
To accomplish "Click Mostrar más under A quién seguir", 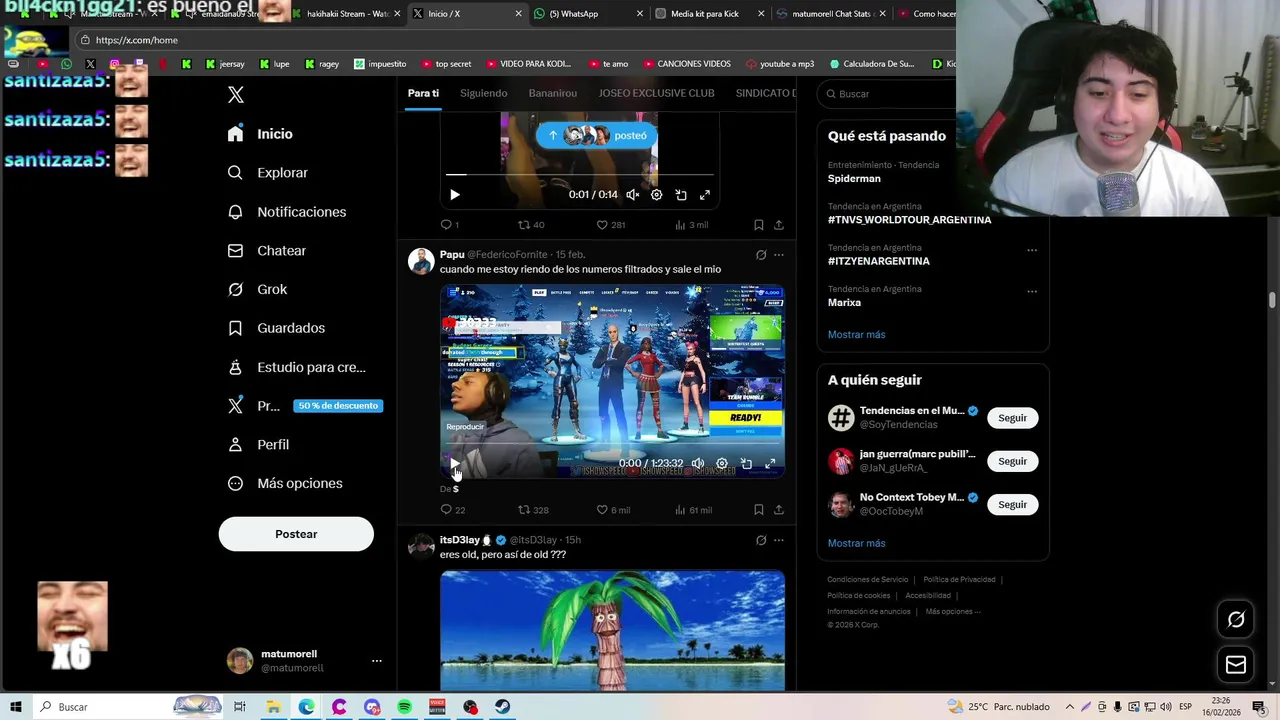I will (x=856, y=543).
